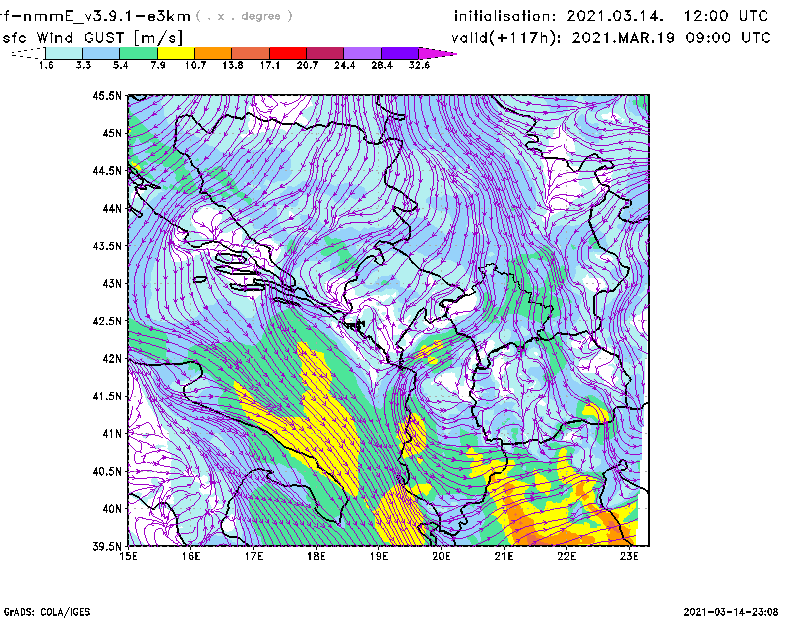Viewport: 800px width, 618px height.
Task: Click the "21E" longitude label
Action: click(504, 556)
